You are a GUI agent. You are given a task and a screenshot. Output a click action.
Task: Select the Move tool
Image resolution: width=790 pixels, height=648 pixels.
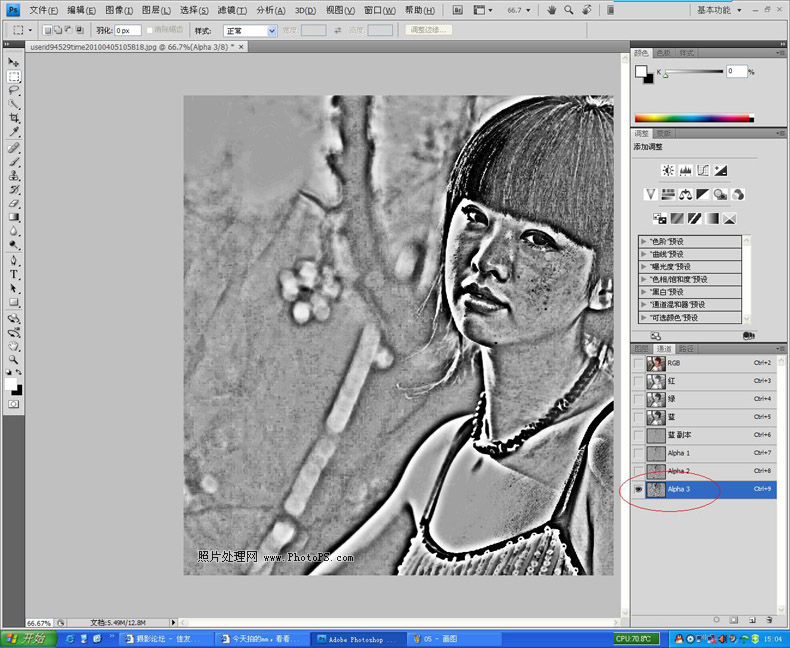point(14,62)
